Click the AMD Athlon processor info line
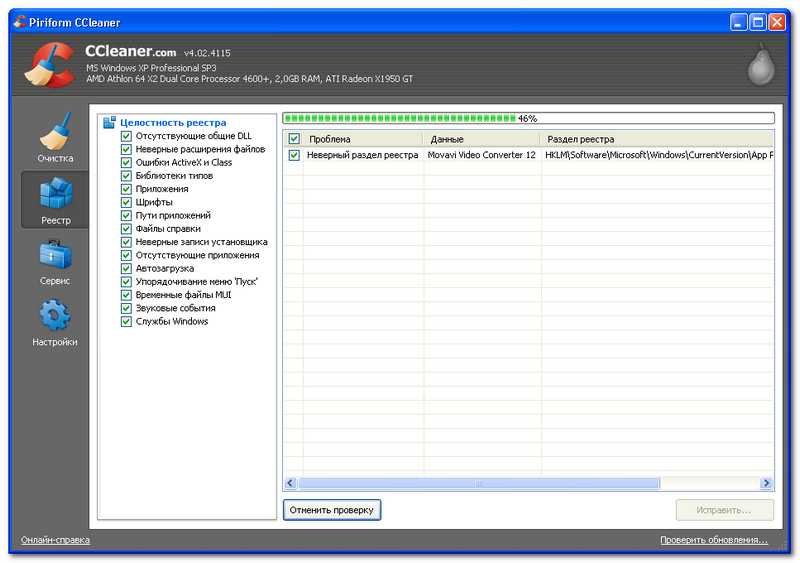Image resolution: width=800 pixels, height=563 pixels. (249, 79)
